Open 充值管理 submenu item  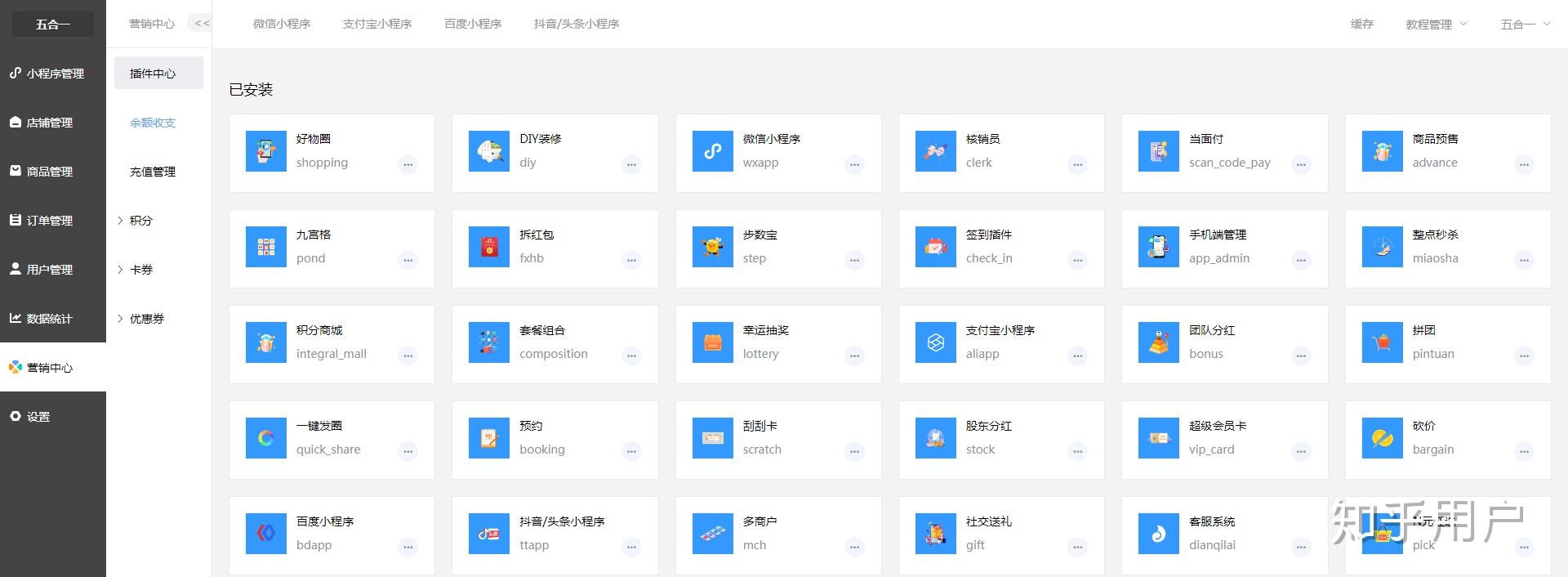click(158, 172)
